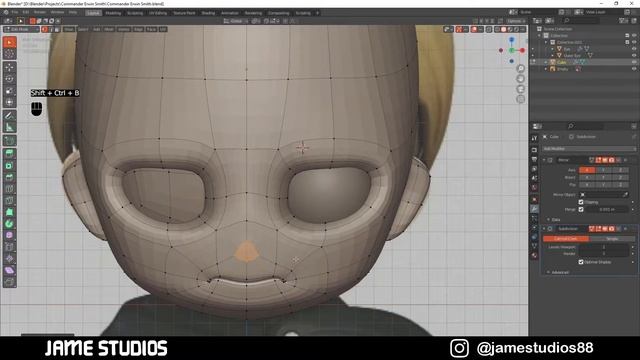
Task: Select the Transform tool
Action: pyautogui.click(x=9, y=102)
